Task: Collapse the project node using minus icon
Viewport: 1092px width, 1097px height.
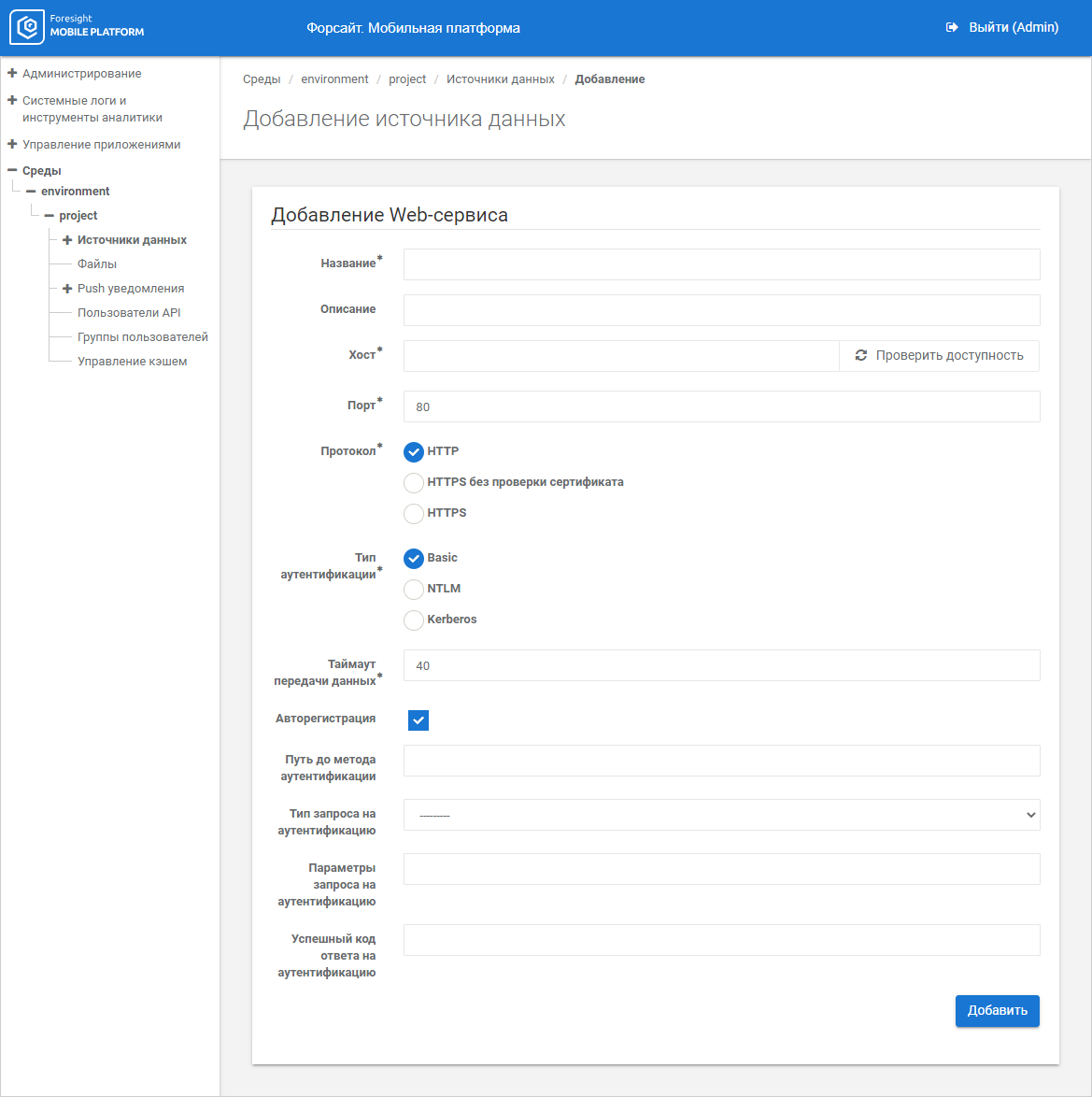Action: (49, 215)
